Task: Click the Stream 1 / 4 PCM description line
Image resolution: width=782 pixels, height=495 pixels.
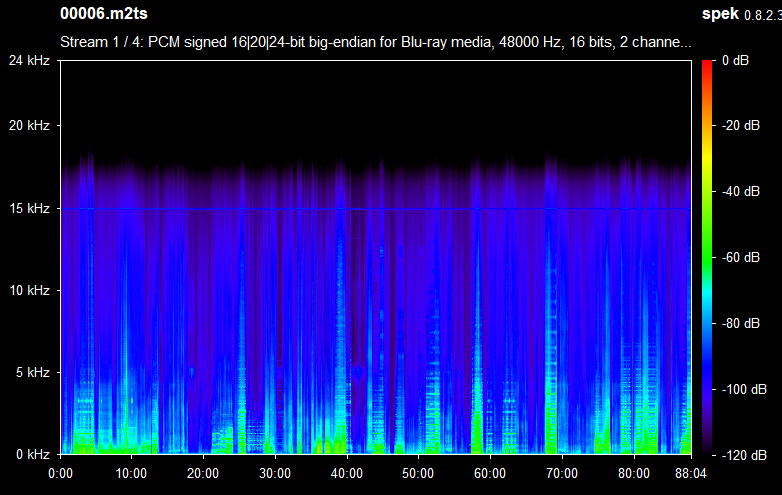Action: tap(375, 43)
